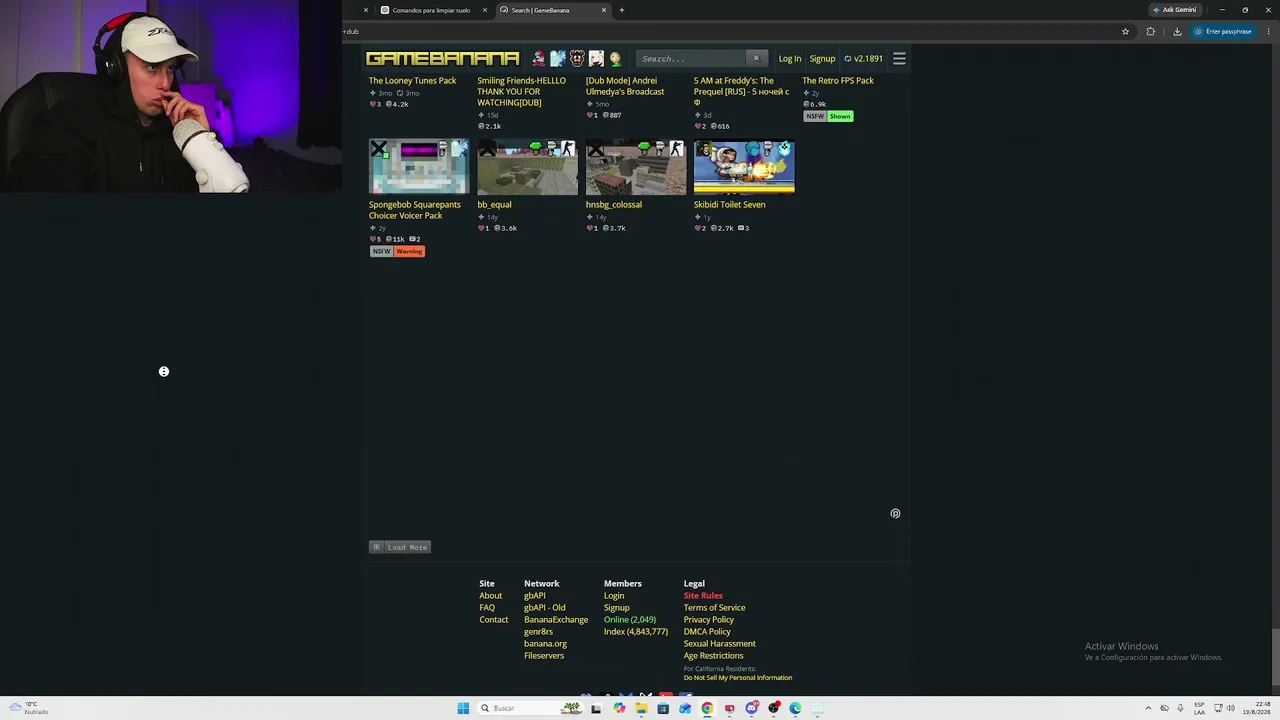Open the Contact footer link

tap(494, 620)
